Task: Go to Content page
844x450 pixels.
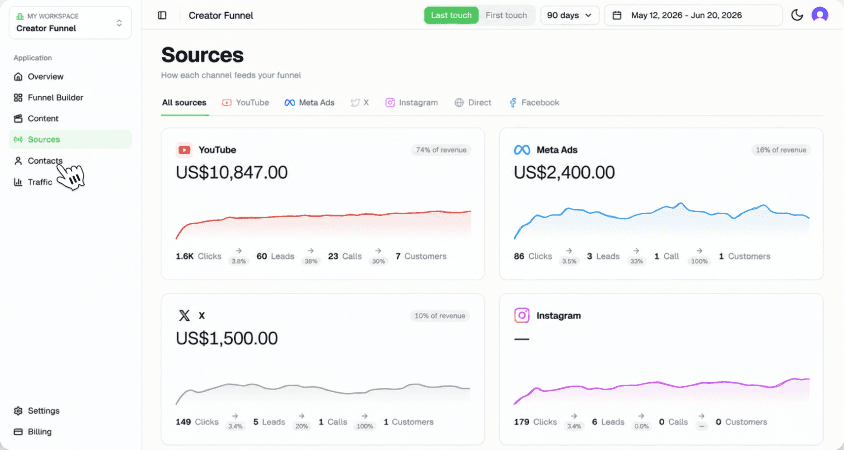Action: pos(70,118)
